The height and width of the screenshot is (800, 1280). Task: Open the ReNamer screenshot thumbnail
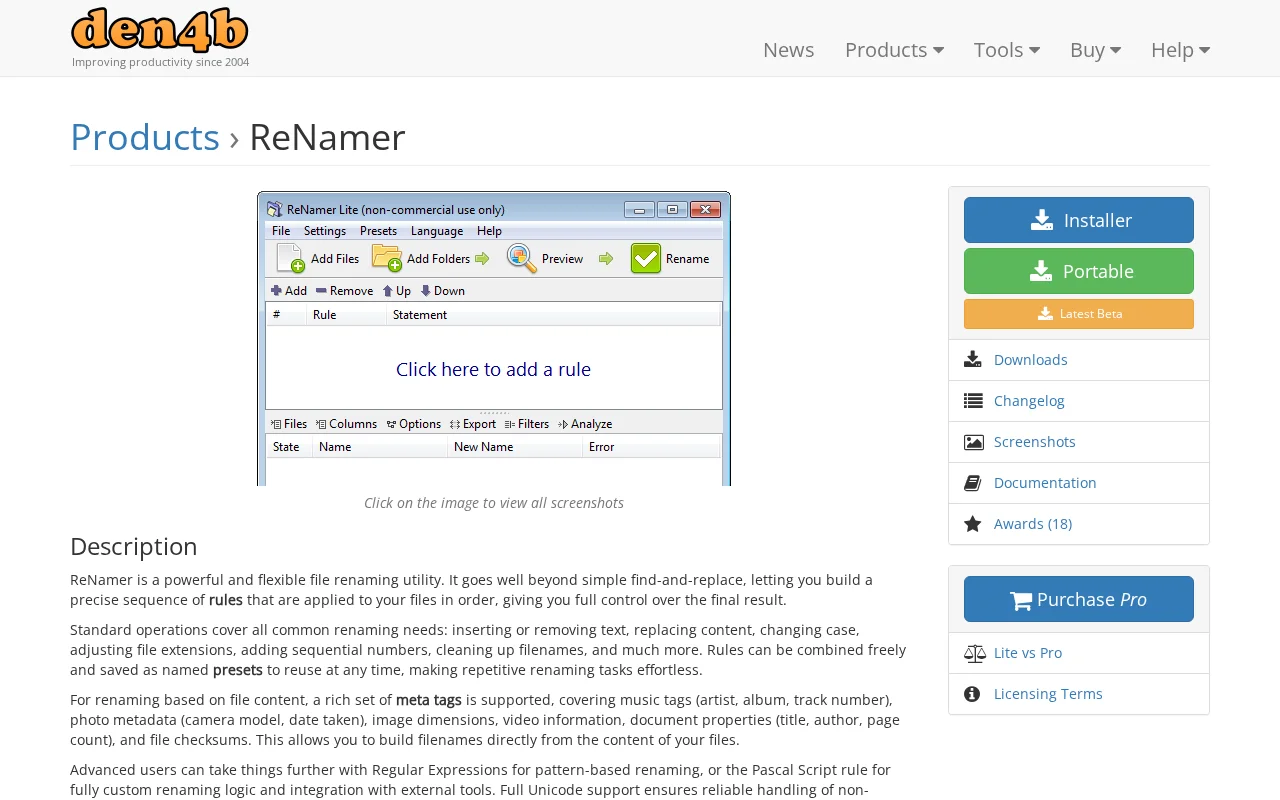[x=494, y=339]
